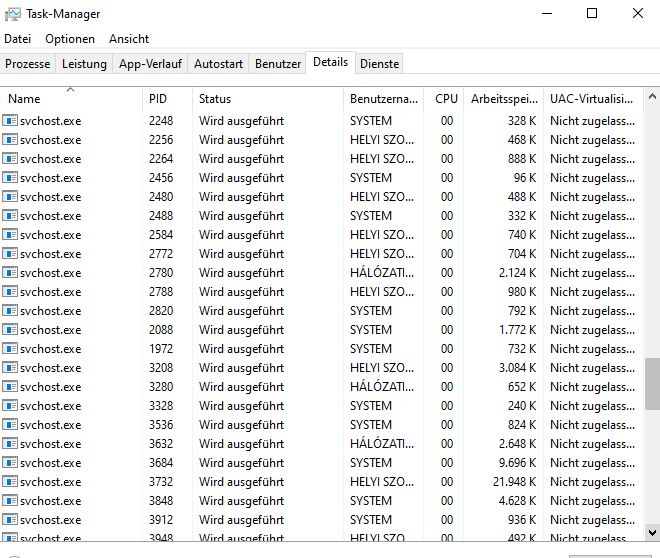Close the Task-Manager window
The image size is (660, 558).
pos(638,13)
